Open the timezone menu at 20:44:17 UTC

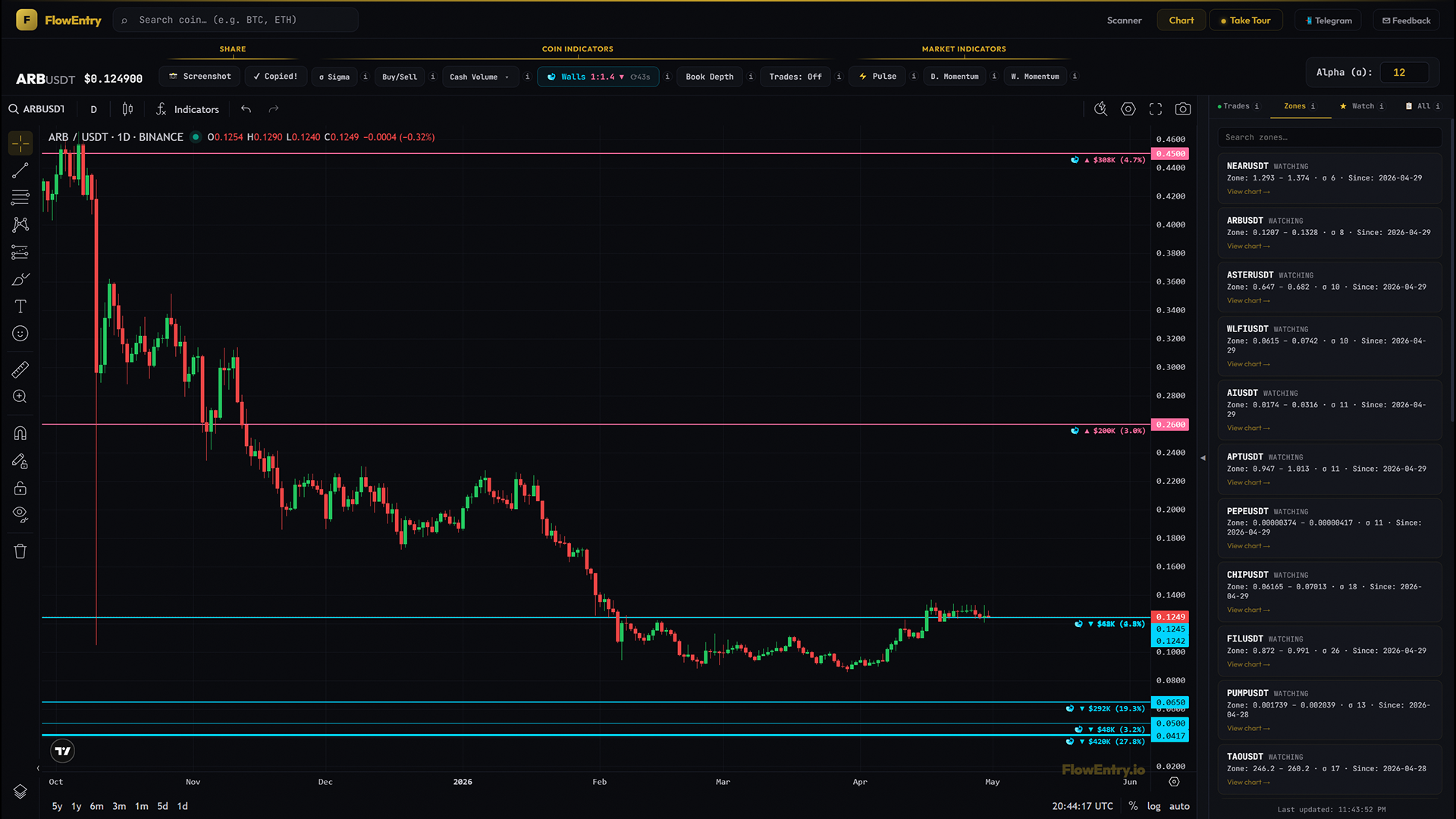[1082, 806]
